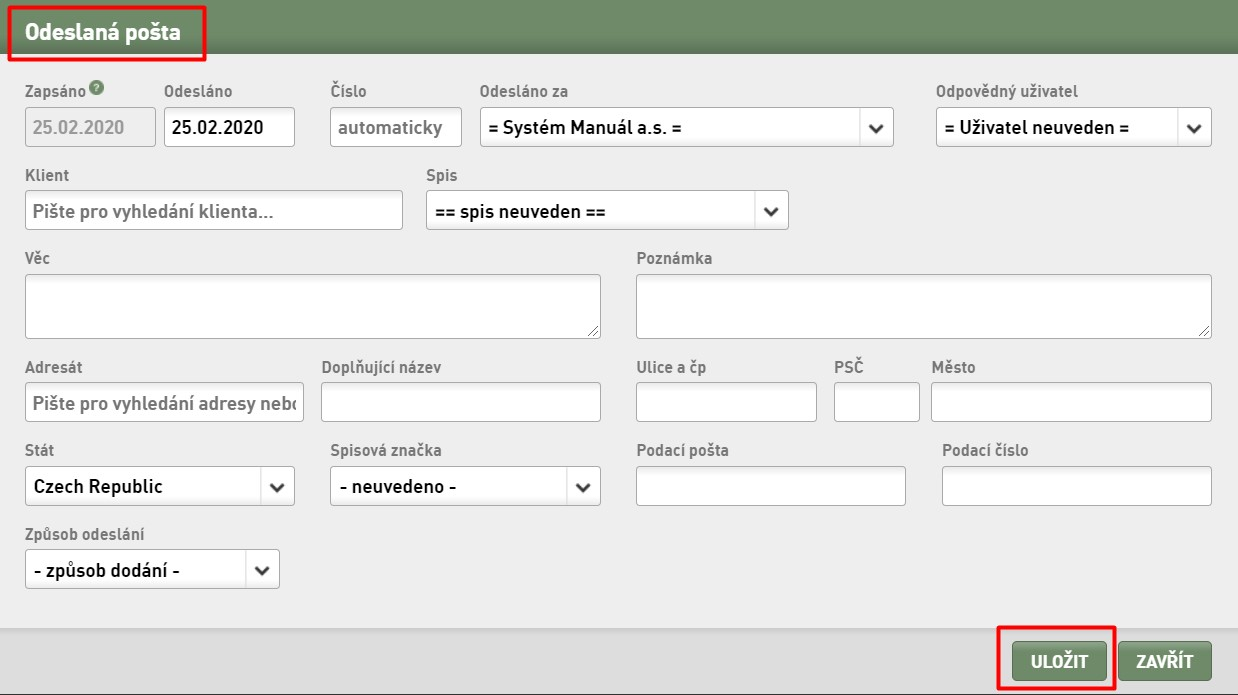This screenshot has width=1238, height=695.
Task: Click the Klient search field
Action: click(x=214, y=211)
